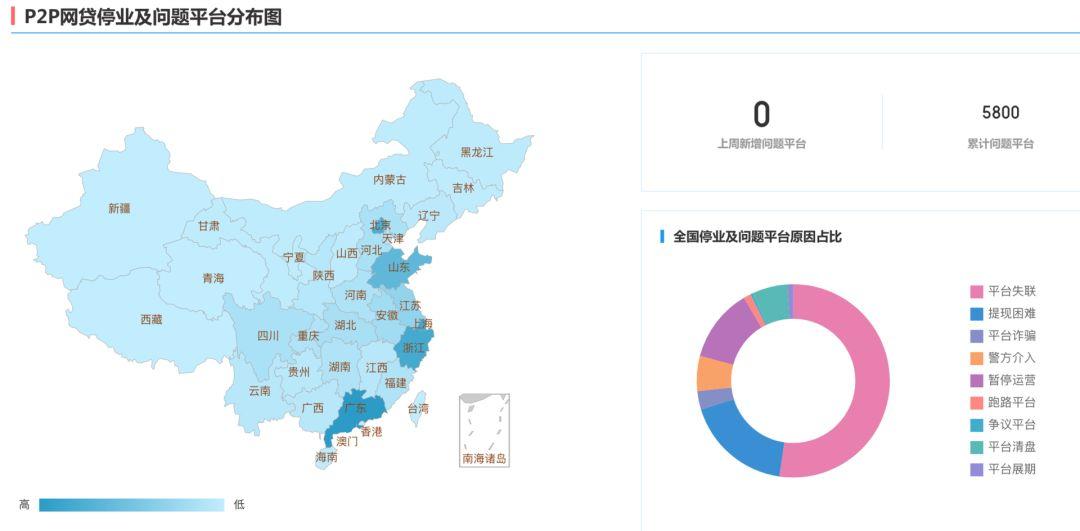Select 四川 province on the map
This screenshot has width=1080, height=531.
pyautogui.click(x=268, y=335)
